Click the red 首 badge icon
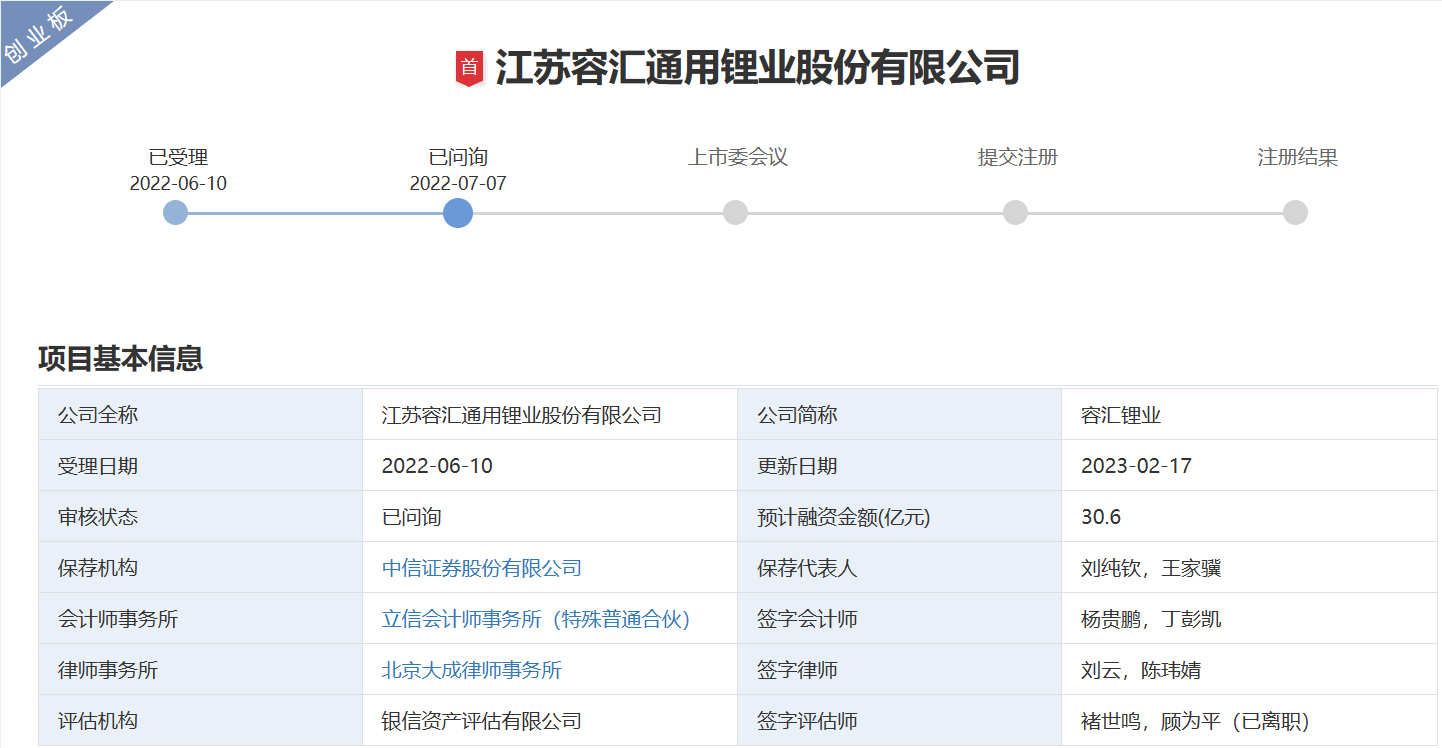The width and height of the screenshot is (1442, 748). tap(469, 68)
